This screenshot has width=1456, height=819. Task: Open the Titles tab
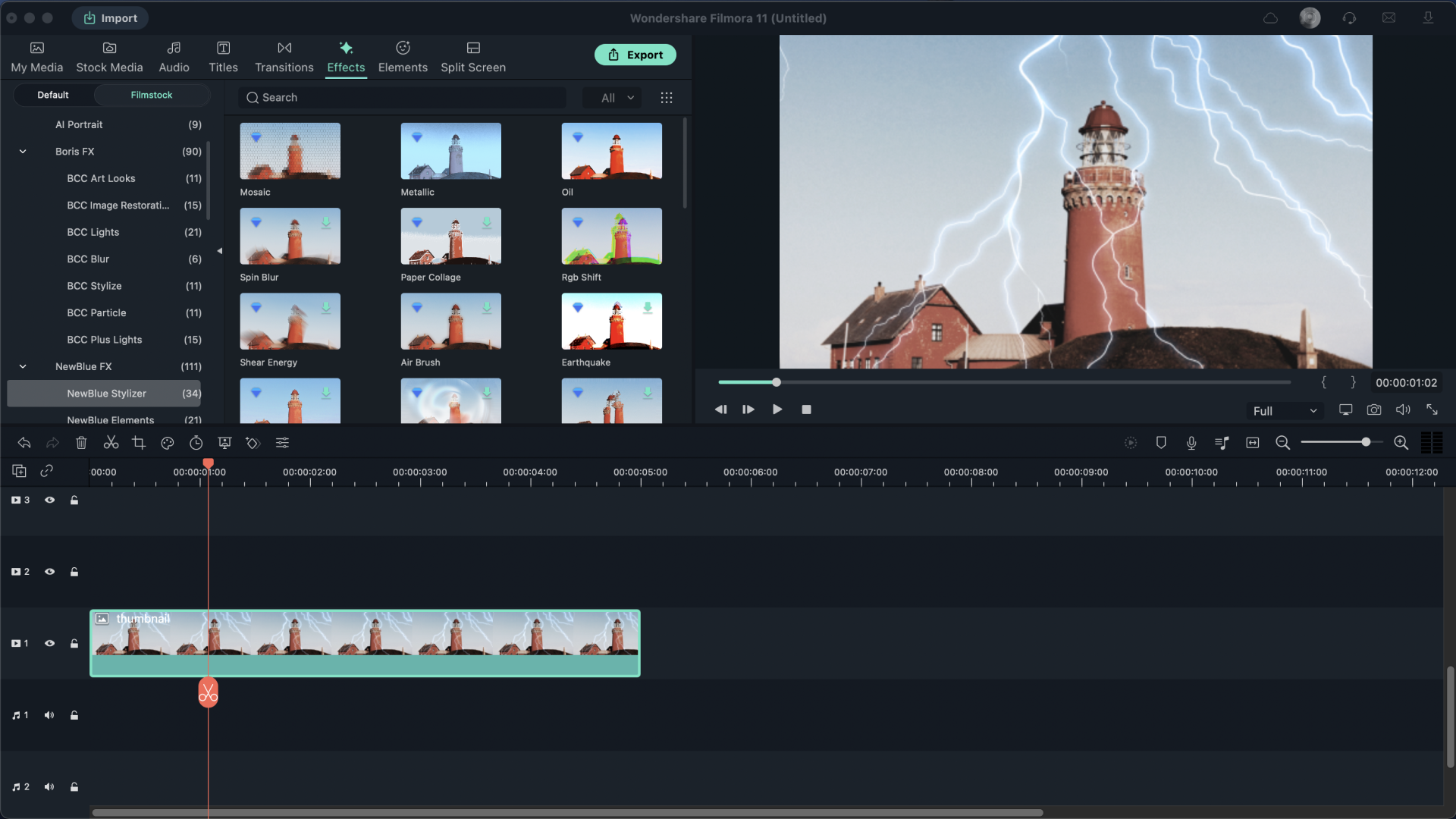click(x=223, y=58)
